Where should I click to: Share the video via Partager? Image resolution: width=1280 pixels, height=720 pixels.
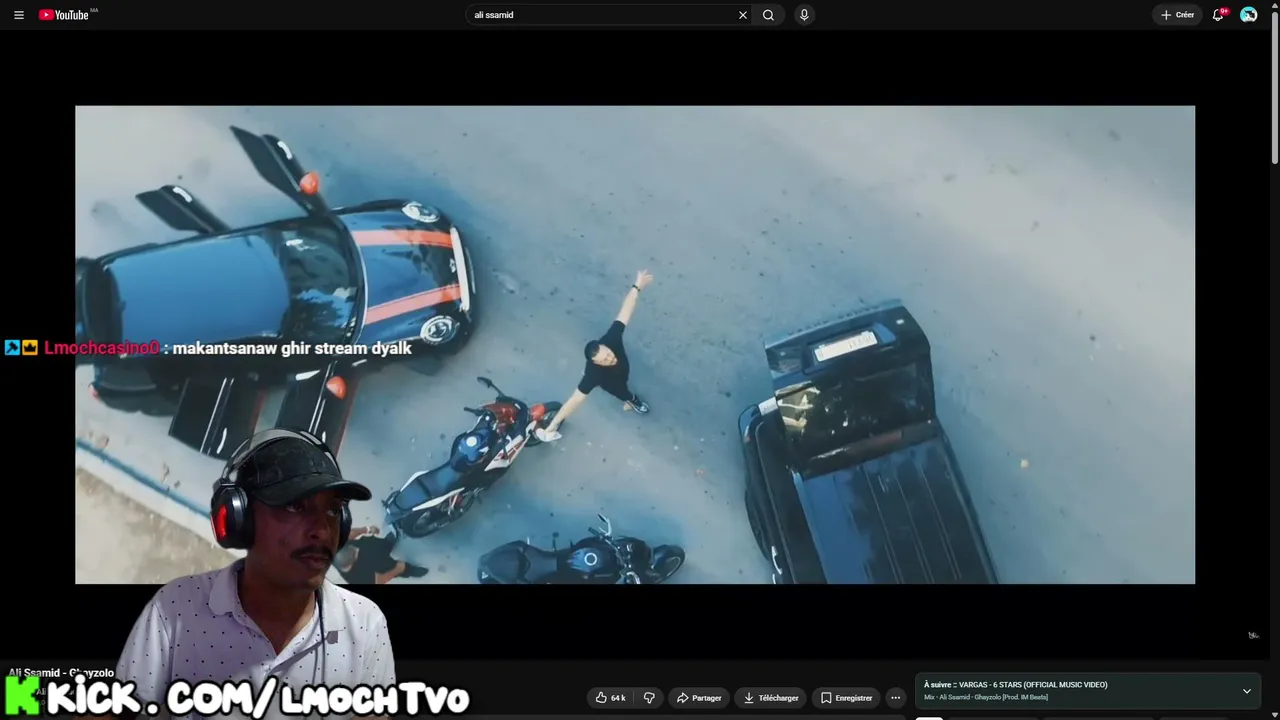click(699, 698)
